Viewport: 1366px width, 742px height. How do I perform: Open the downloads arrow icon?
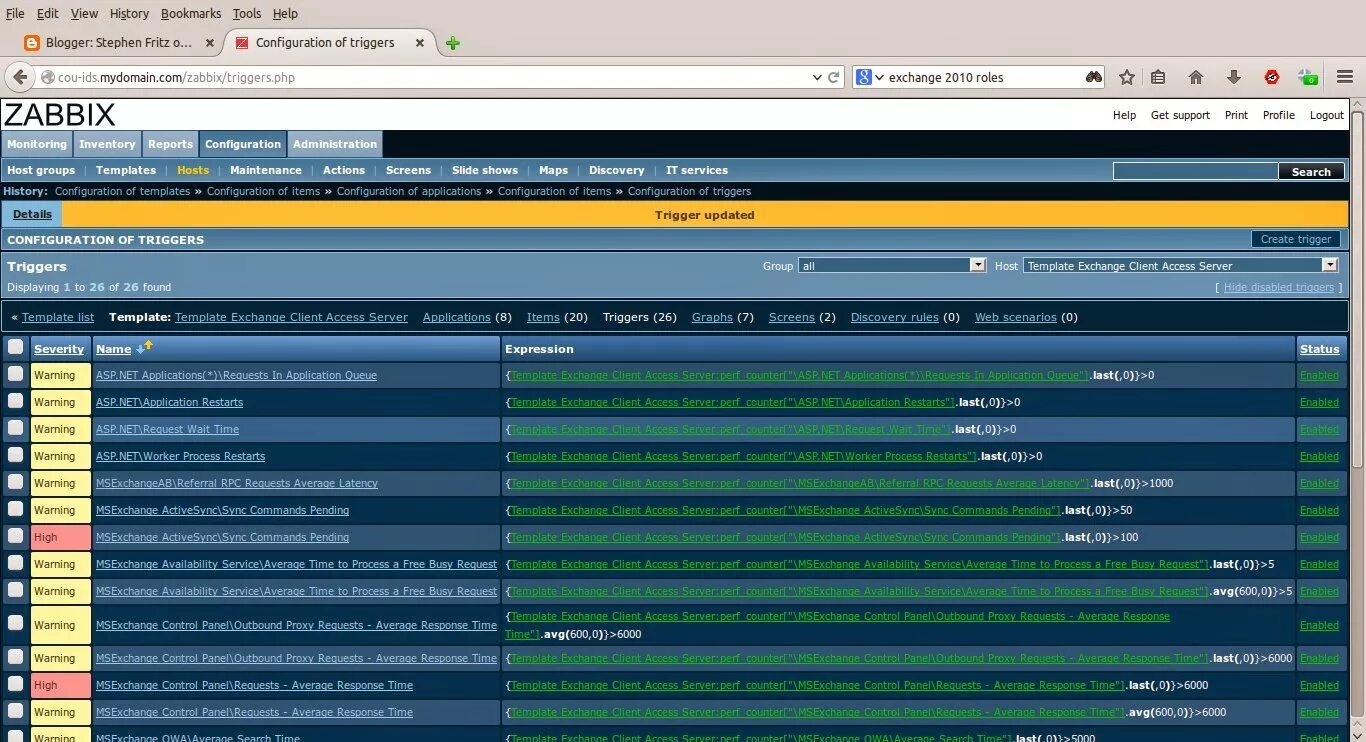click(1233, 77)
